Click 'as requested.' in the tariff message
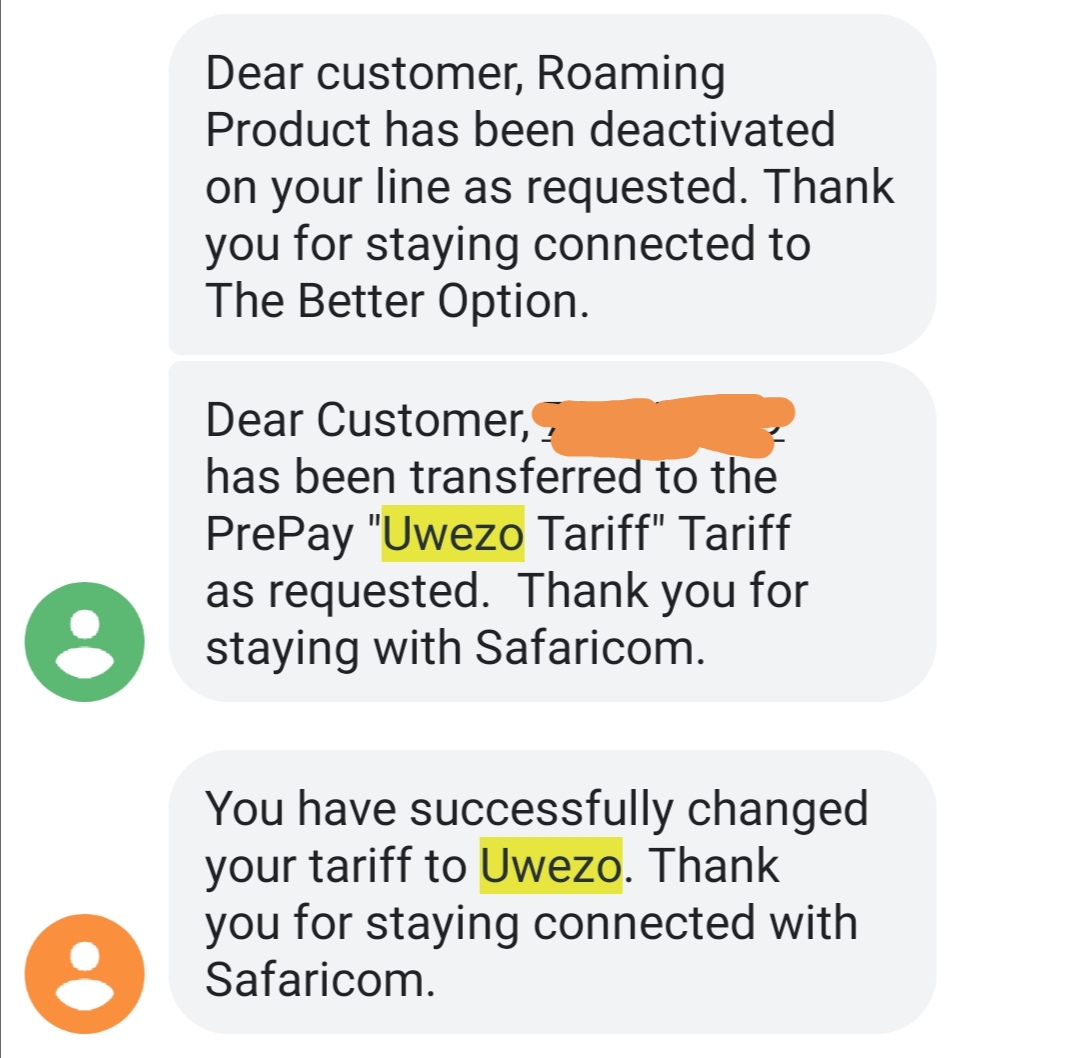The width and height of the screenshot is (1080, 1058). tap(347, 592)
